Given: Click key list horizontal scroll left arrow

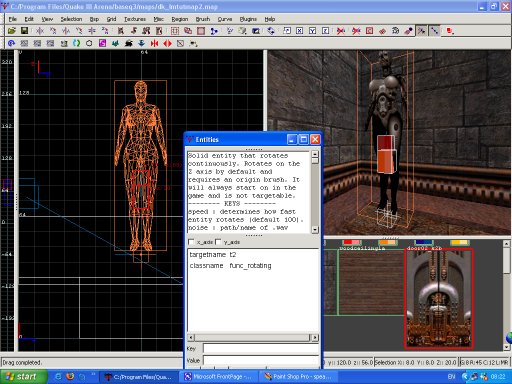Looking at the screenshot, I should tap(191, 337).
